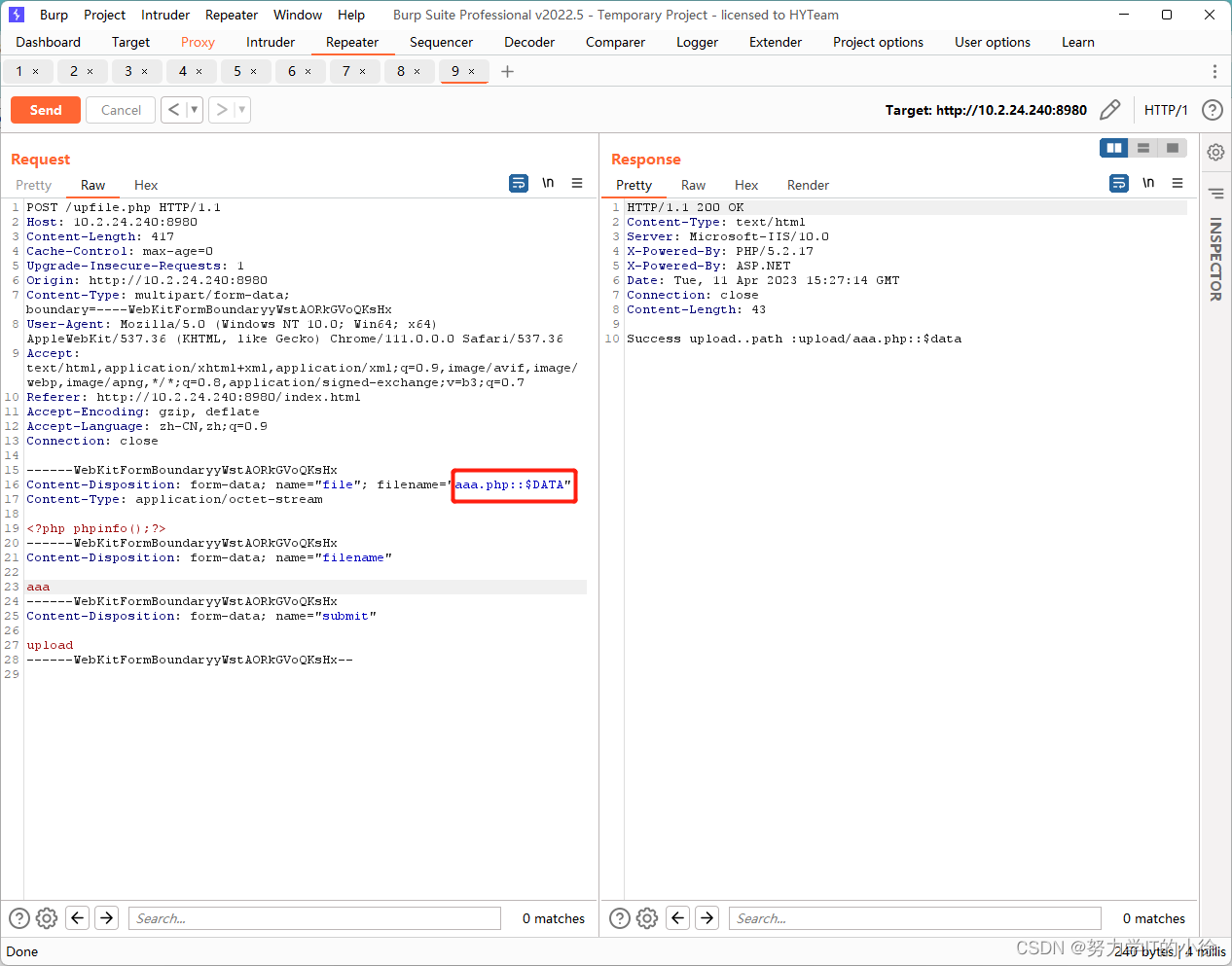Toggle response message wrap icon
Viewport: 1232px width, 966px height.
pos(1119,183)
